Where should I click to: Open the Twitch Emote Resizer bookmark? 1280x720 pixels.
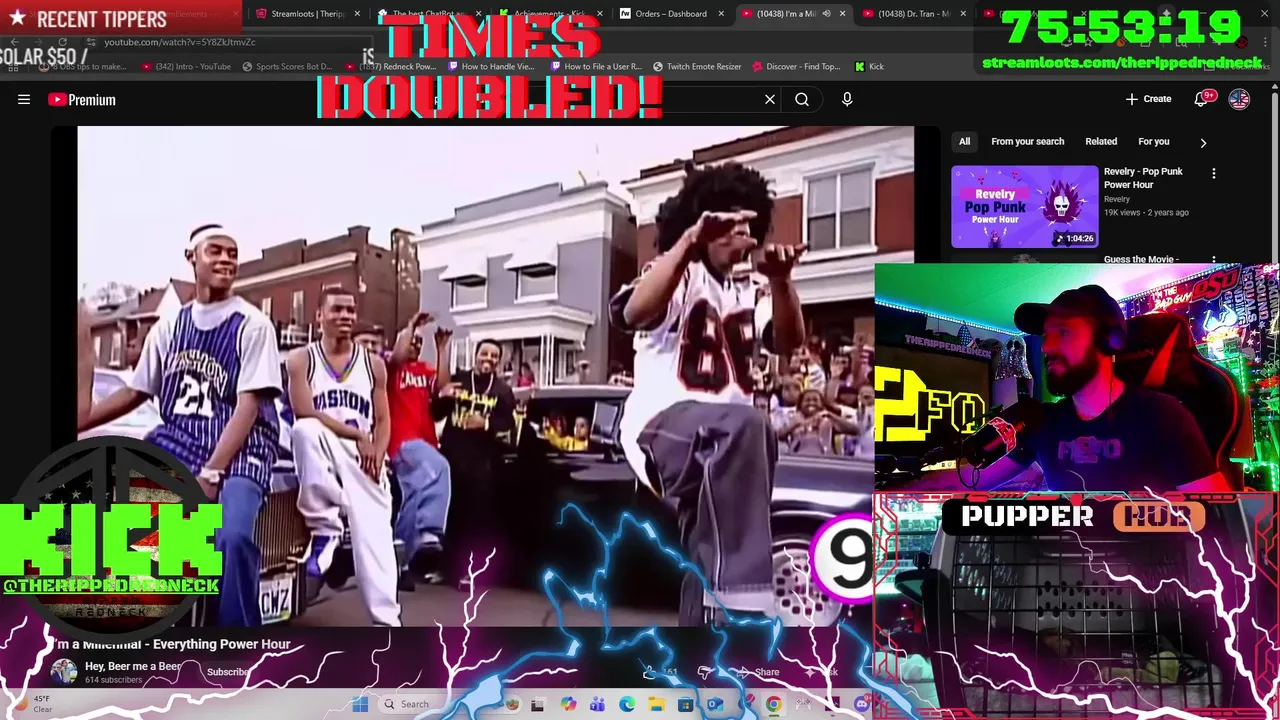tap(697, 66)
